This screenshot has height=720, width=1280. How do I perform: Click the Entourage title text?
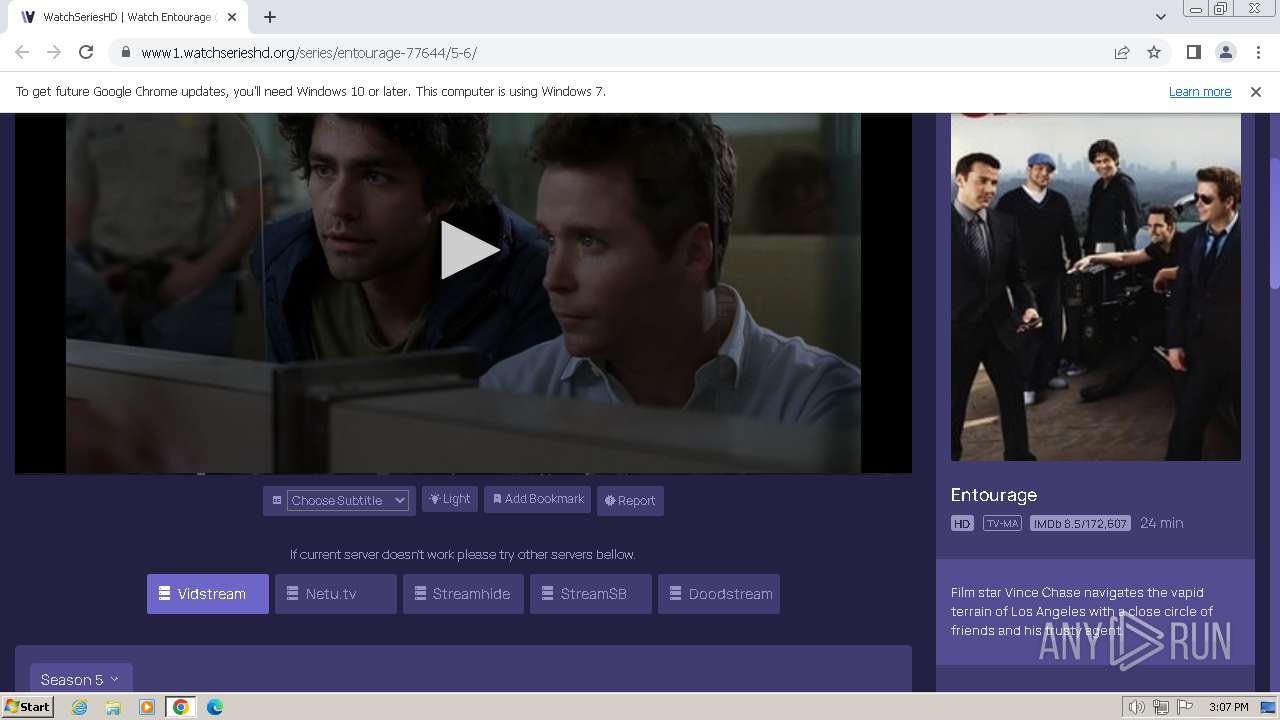pos(994,495)
